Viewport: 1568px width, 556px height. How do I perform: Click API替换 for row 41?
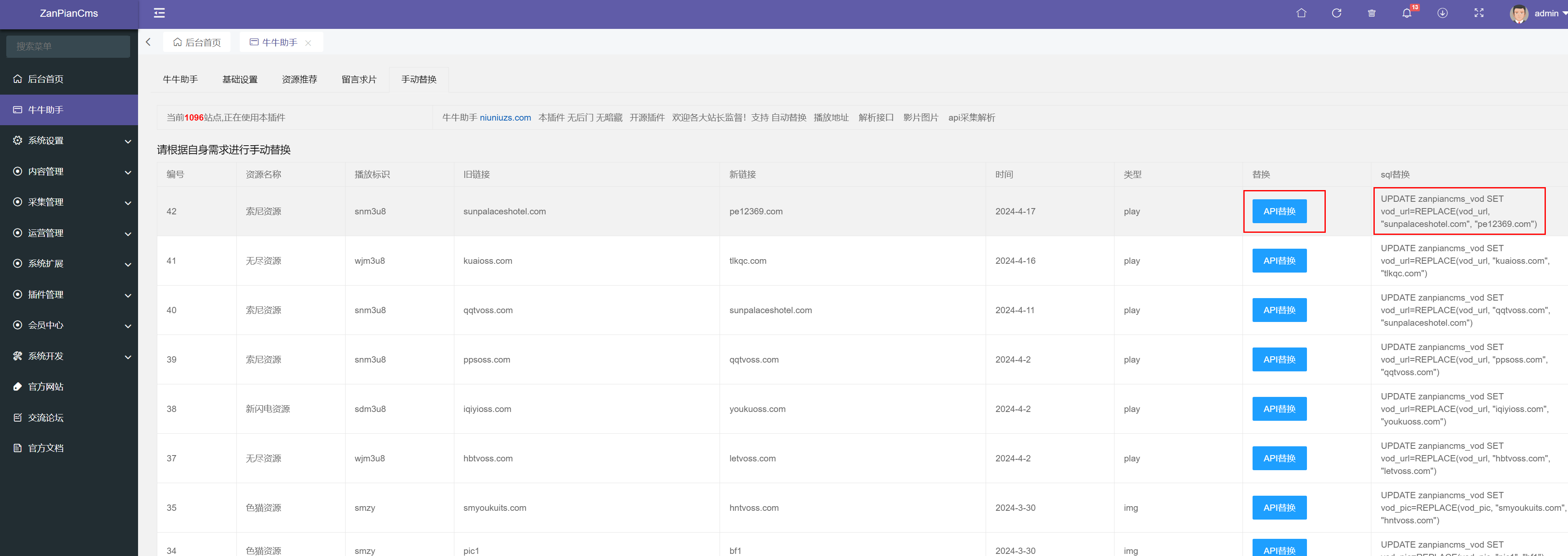click(x=1279, y=261)
